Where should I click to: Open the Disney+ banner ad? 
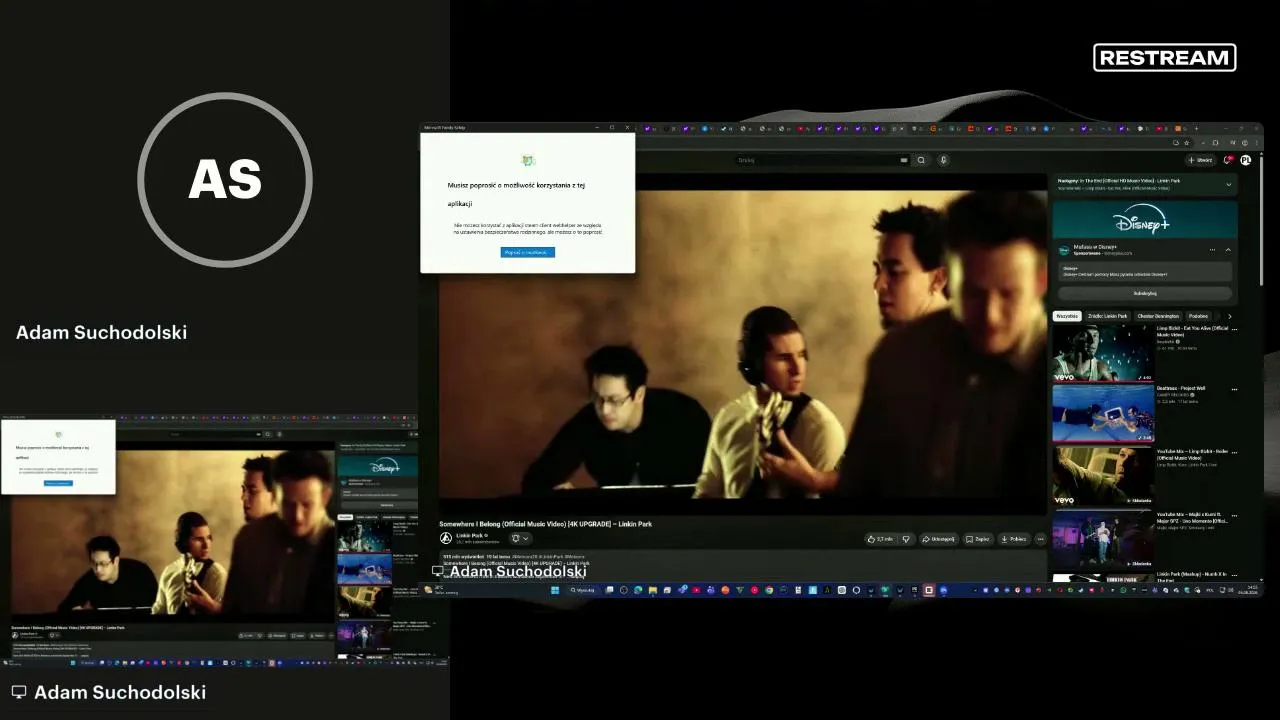(x=1145, y=220)
